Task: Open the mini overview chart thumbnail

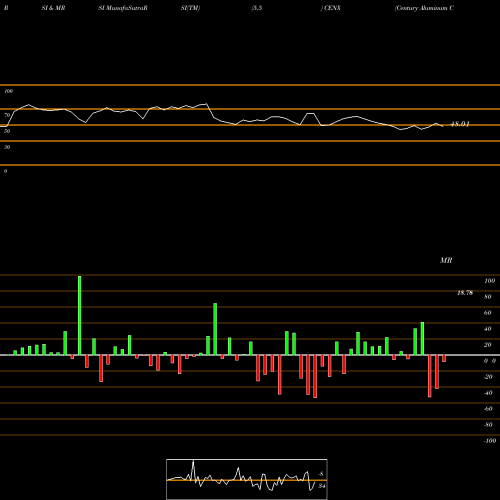Action: pyautogui.click(x=247, y=479)
